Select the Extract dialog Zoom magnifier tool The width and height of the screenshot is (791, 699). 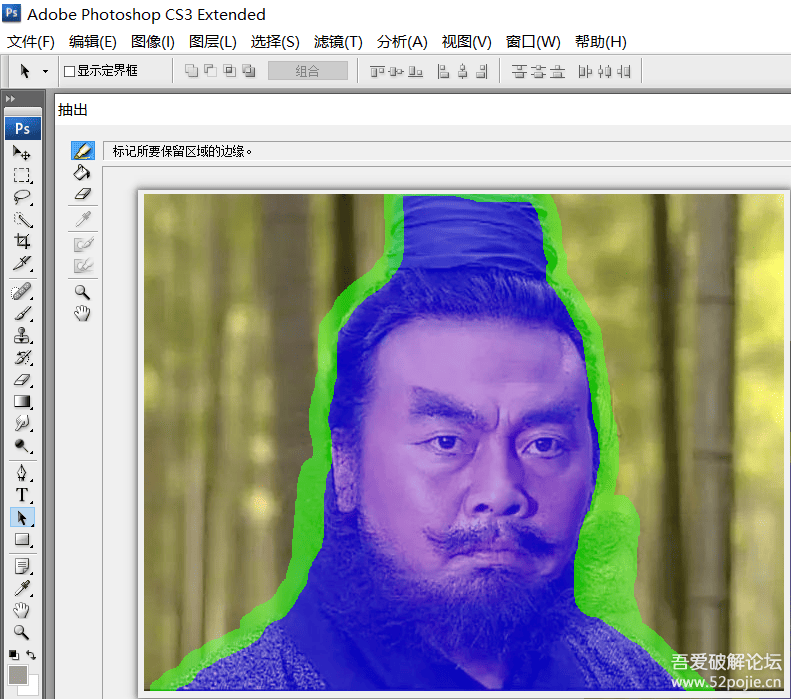pos(82,292)
